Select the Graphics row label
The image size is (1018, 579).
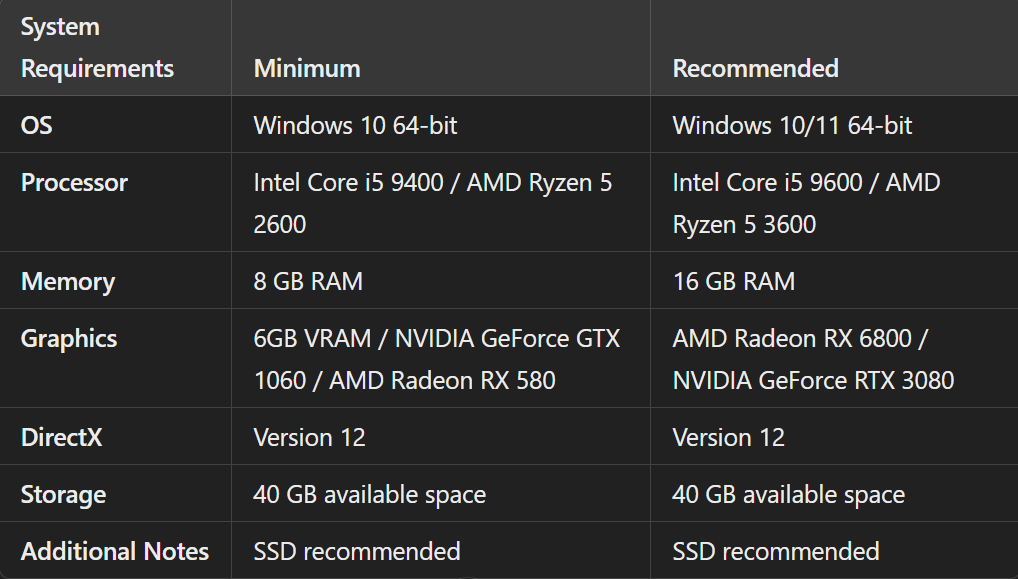point(69,339)
